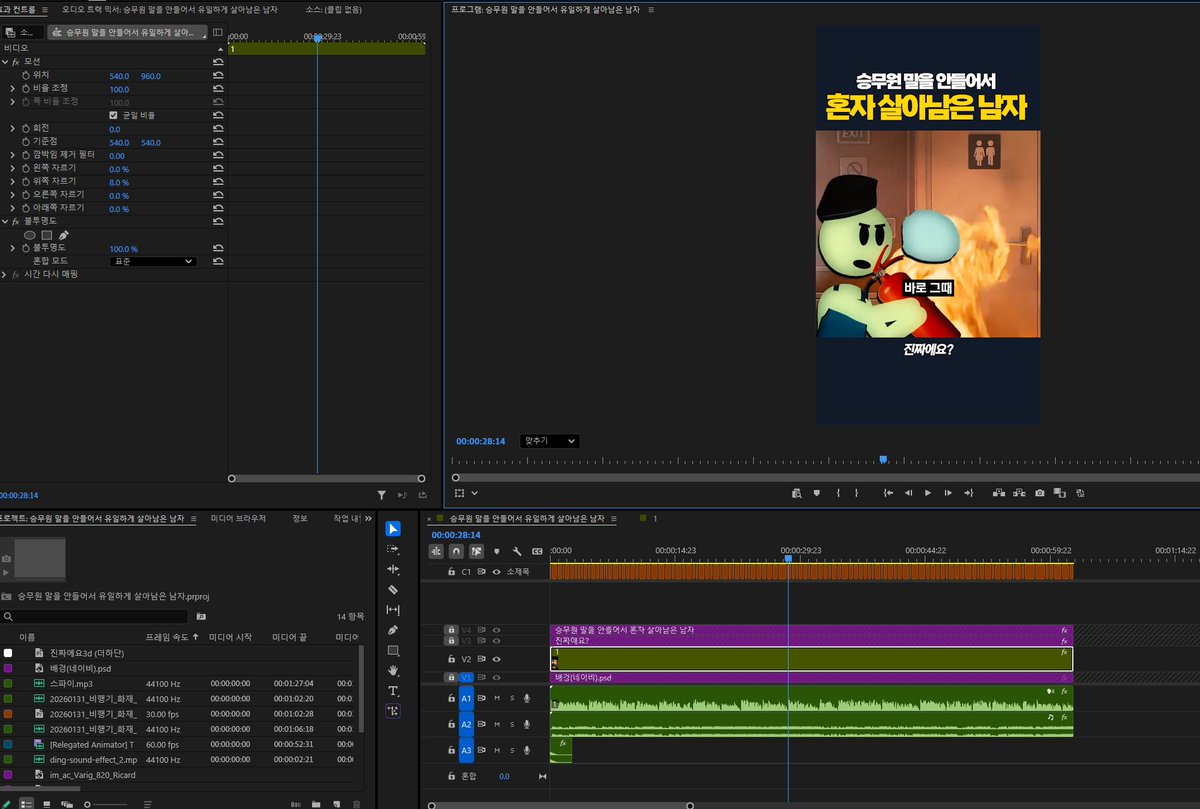
Task: Toggle visibility of caption track C1
Action: point(496,572)
